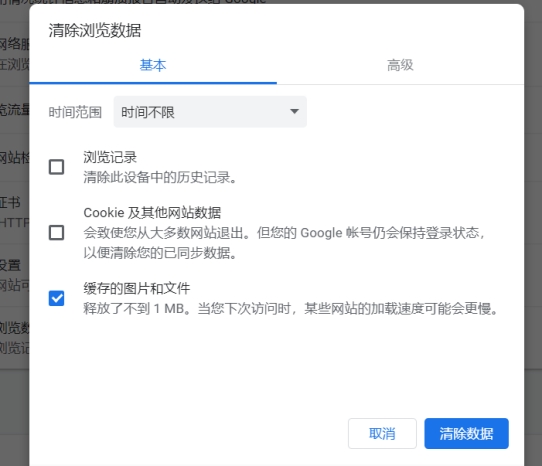
Task: Check the Cookie 及其他网站数据 checkbox
Action: (56, 233)
